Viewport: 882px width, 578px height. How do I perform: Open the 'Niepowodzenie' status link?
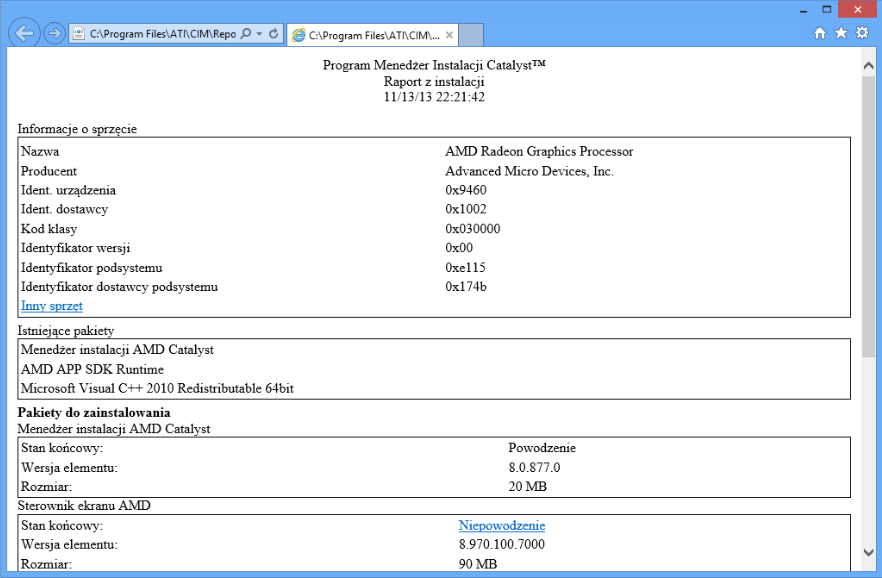[502, 525]
